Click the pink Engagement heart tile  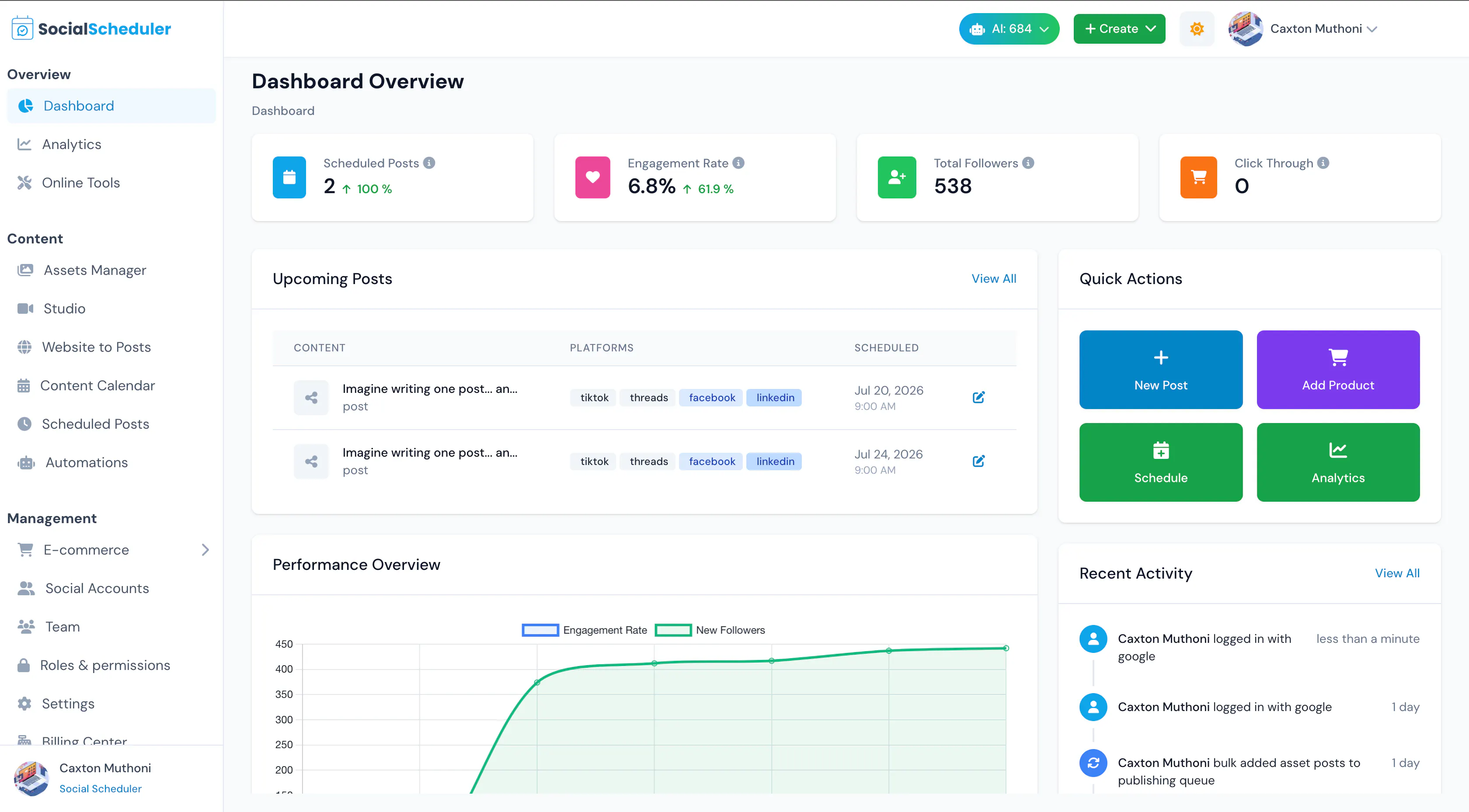pyautogui.click(x=592, y=177)
